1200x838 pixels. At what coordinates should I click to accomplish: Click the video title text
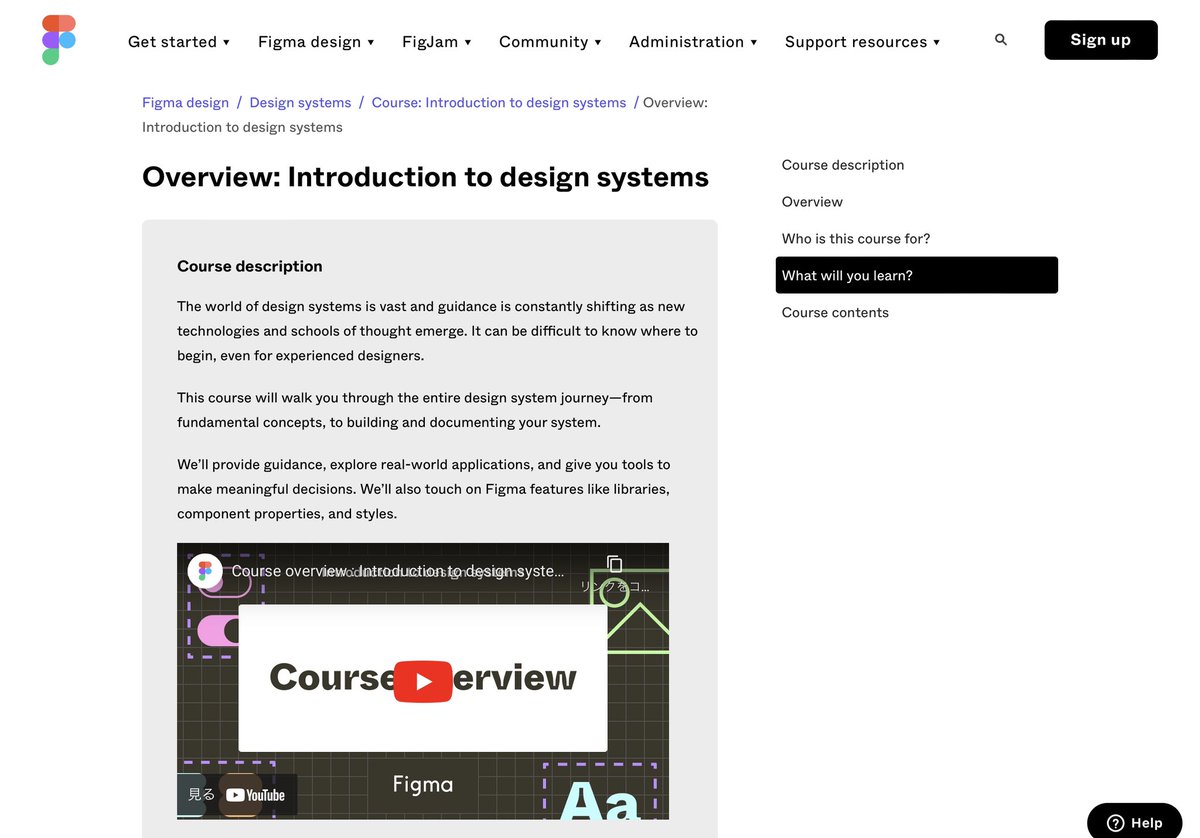pos(398,572)
